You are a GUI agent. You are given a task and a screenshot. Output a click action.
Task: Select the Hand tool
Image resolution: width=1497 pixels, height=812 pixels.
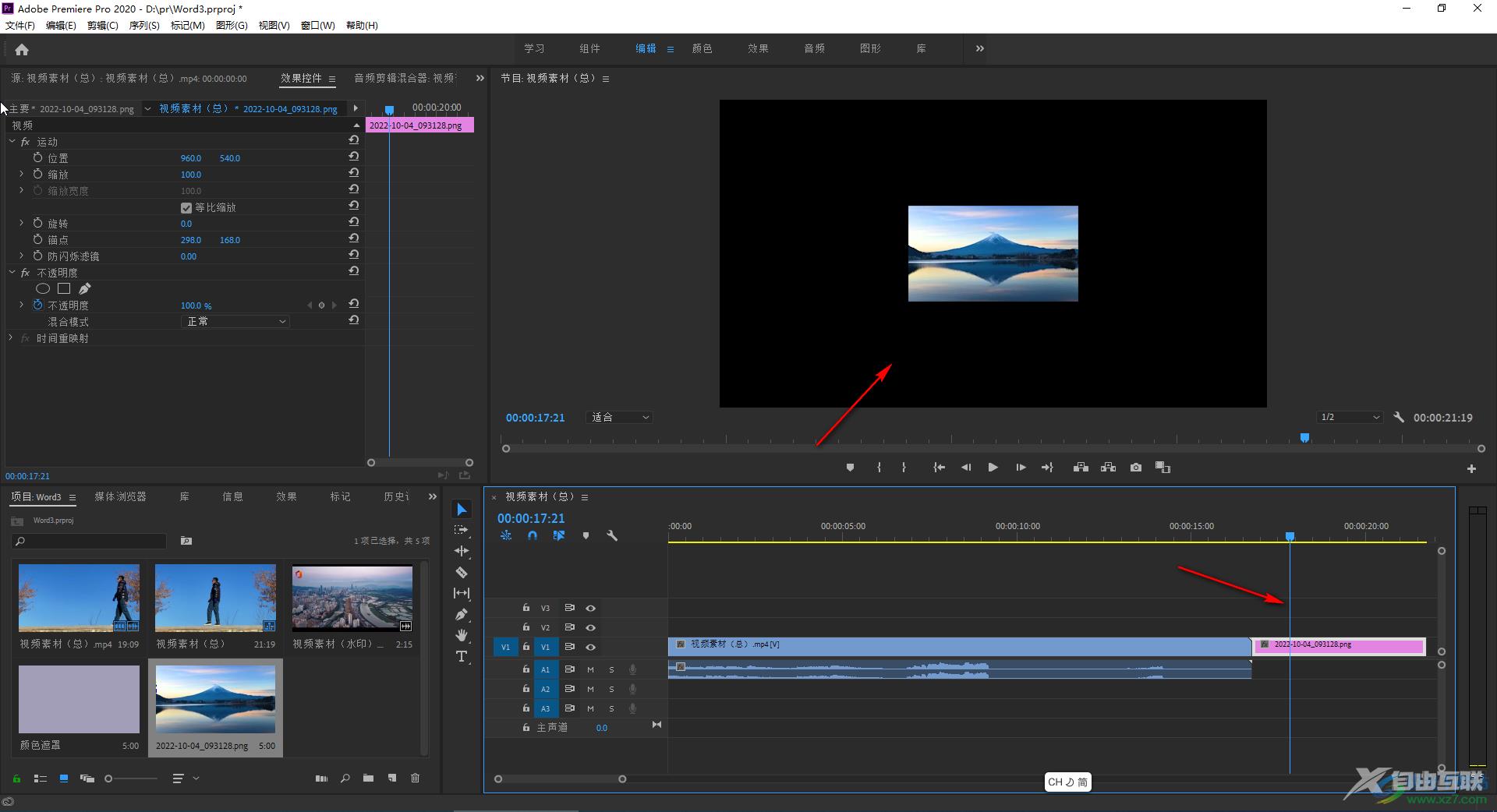(462, 635)
